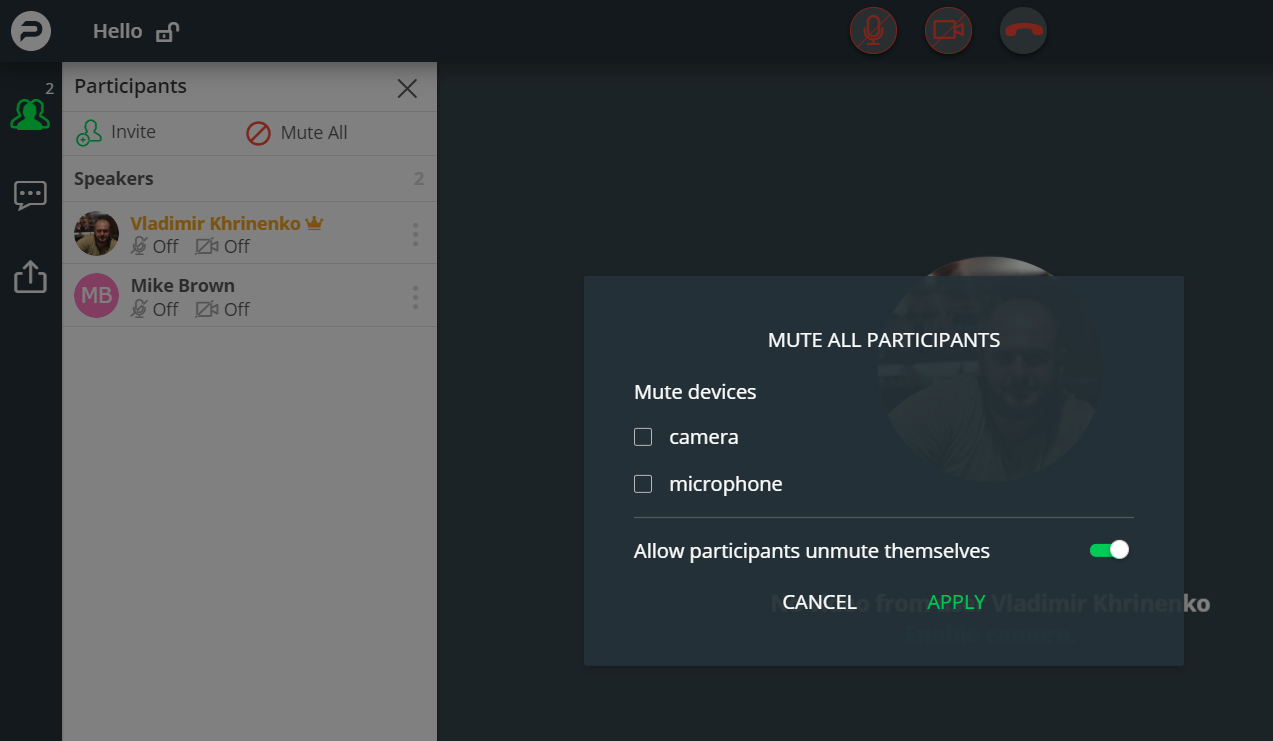
Task: Check the camera checkbox
Action: (643, 437)
